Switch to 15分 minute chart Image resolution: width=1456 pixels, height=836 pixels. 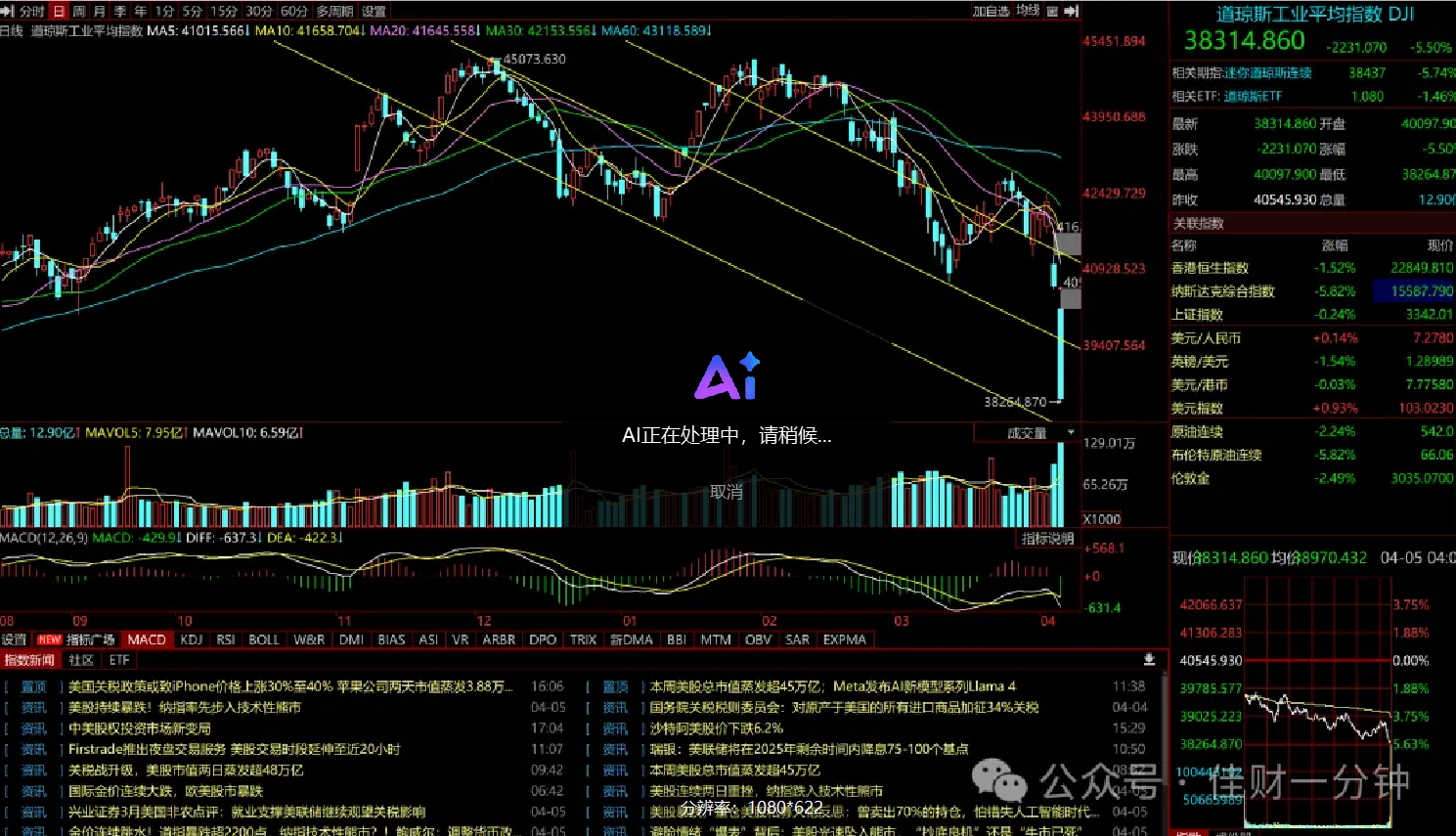click(224, 11)
